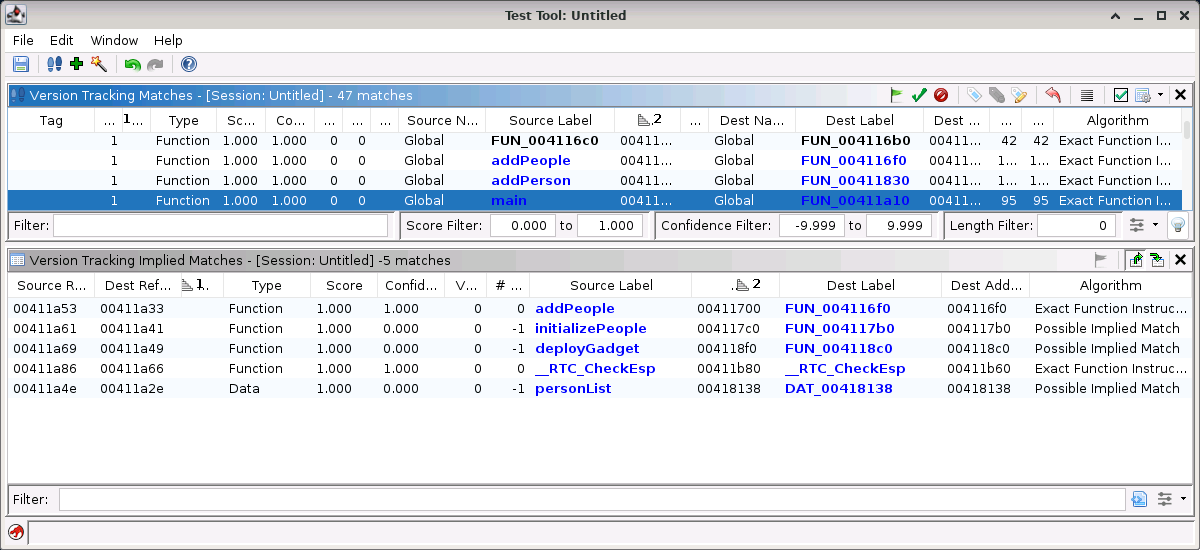This screenshot has width=1200, height=550.
Task: Expand the matches filter options dropdown
Action: (x=1142, y=225)
